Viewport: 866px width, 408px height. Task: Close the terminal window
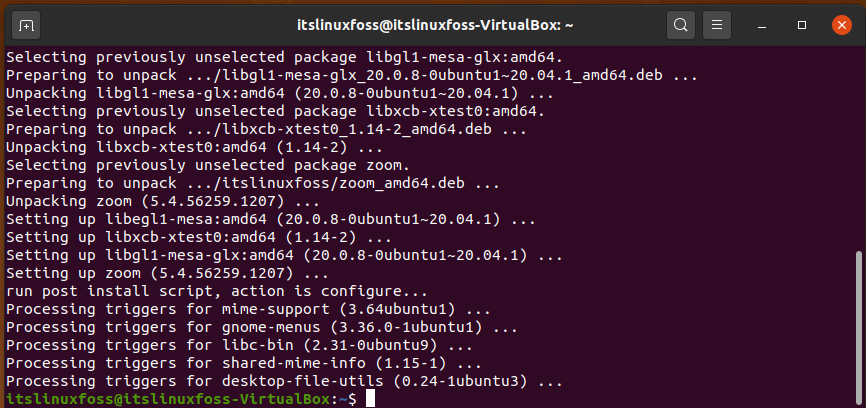coord(842,25)
